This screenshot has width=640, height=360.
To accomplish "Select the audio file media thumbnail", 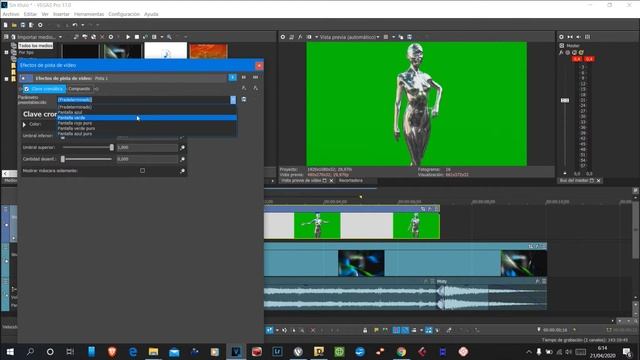I will point(166,51).
